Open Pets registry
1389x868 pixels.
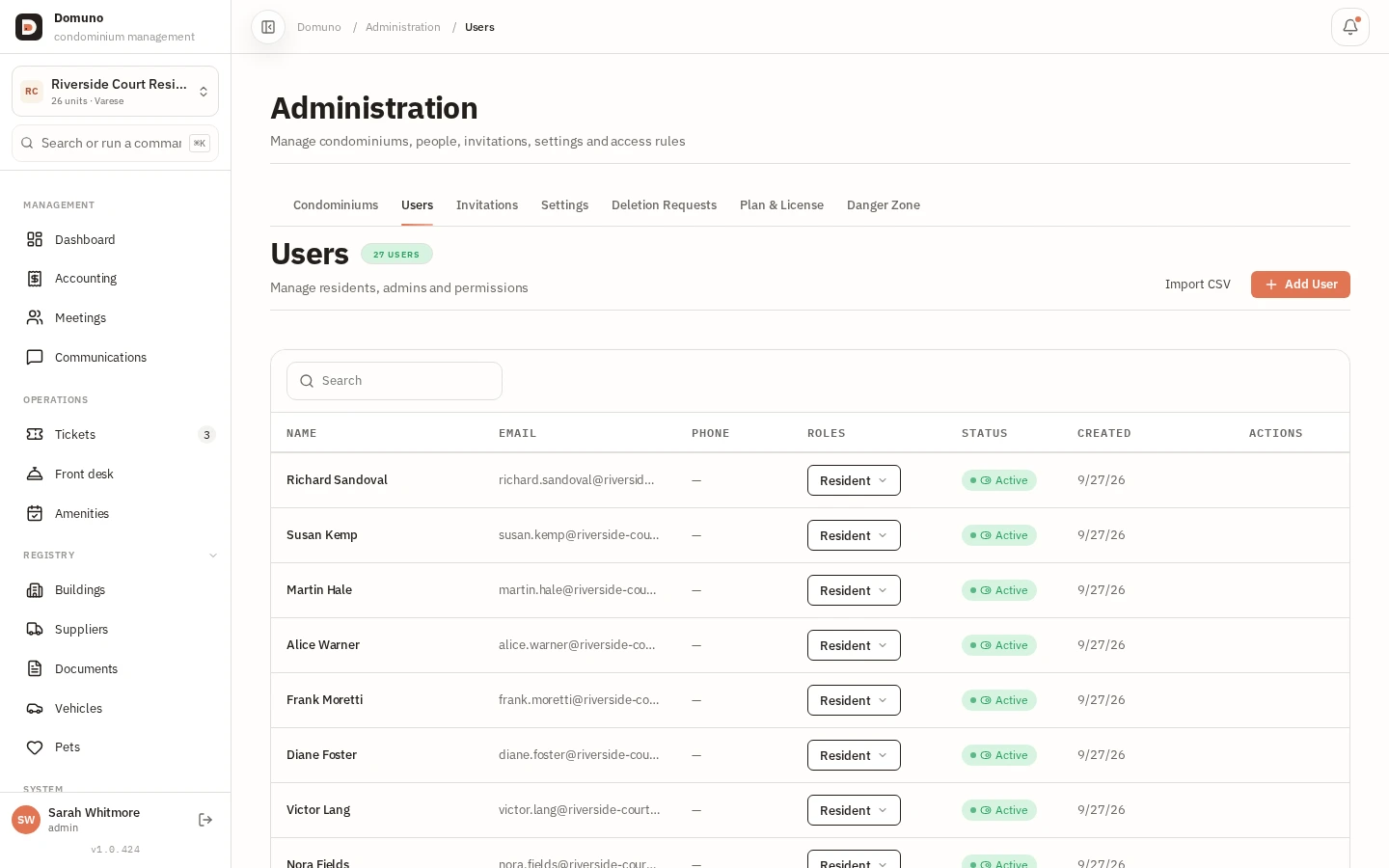tap(115, 747)
